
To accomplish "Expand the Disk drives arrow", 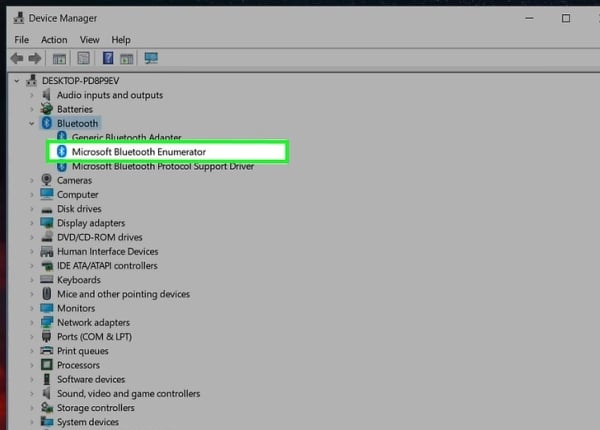I will [32, 208].
